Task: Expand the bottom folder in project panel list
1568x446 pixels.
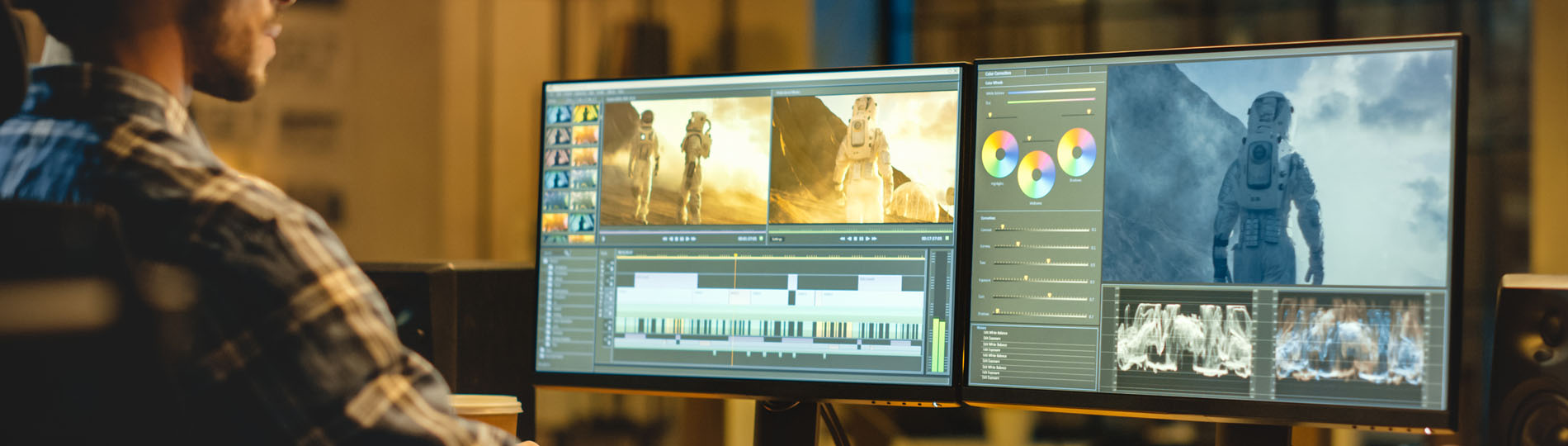Action: [544, 355]
